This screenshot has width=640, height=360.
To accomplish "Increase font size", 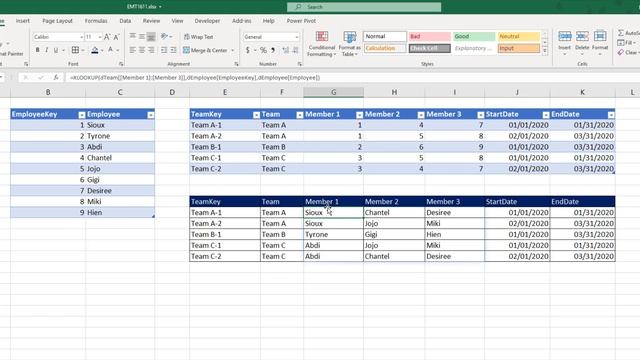I will [107, 37].
